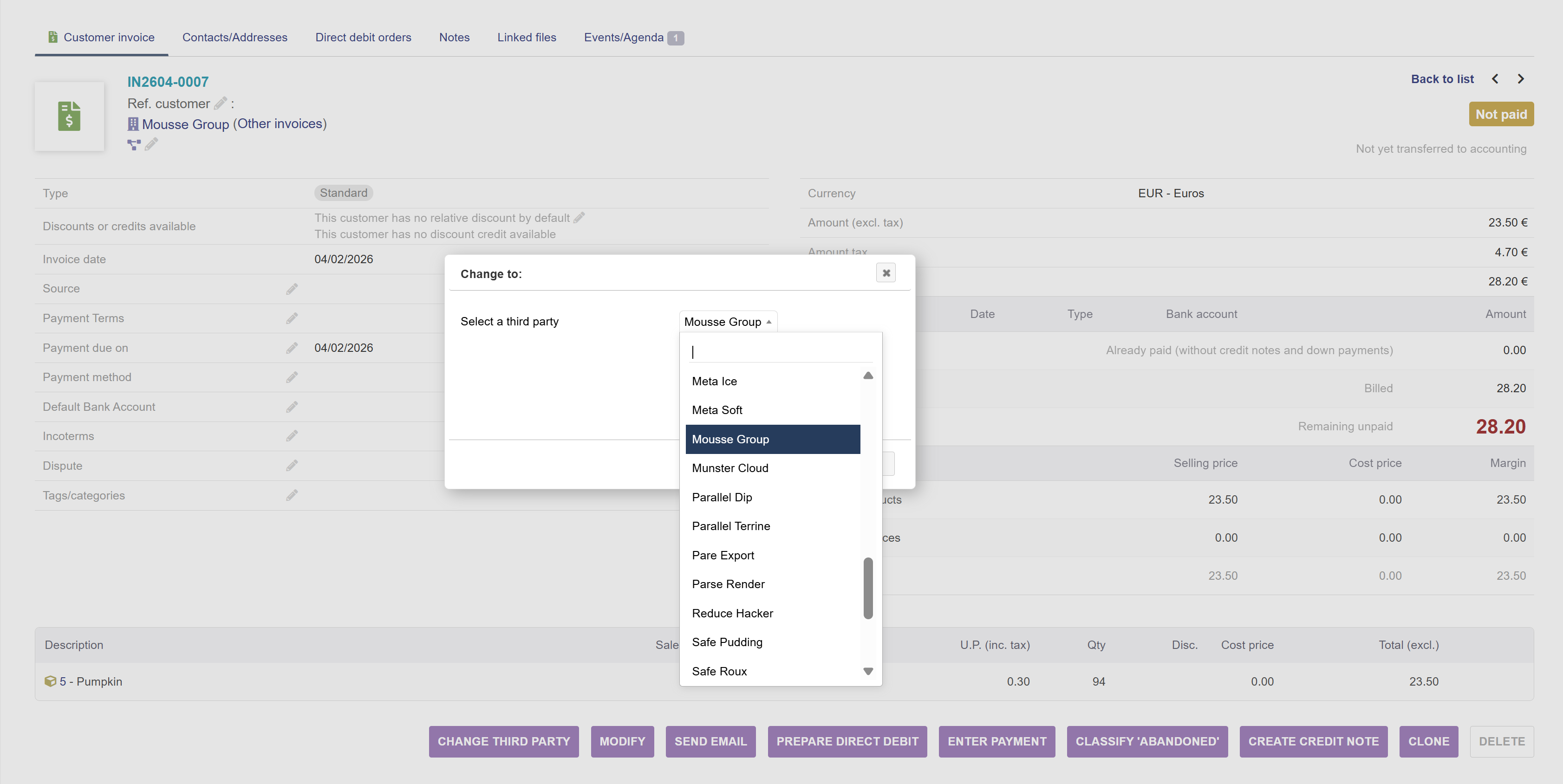This screenshot has height=784, width=1563.
Task: Click the edit pencil for Tags/categories
Action: [x=292, y=495]
